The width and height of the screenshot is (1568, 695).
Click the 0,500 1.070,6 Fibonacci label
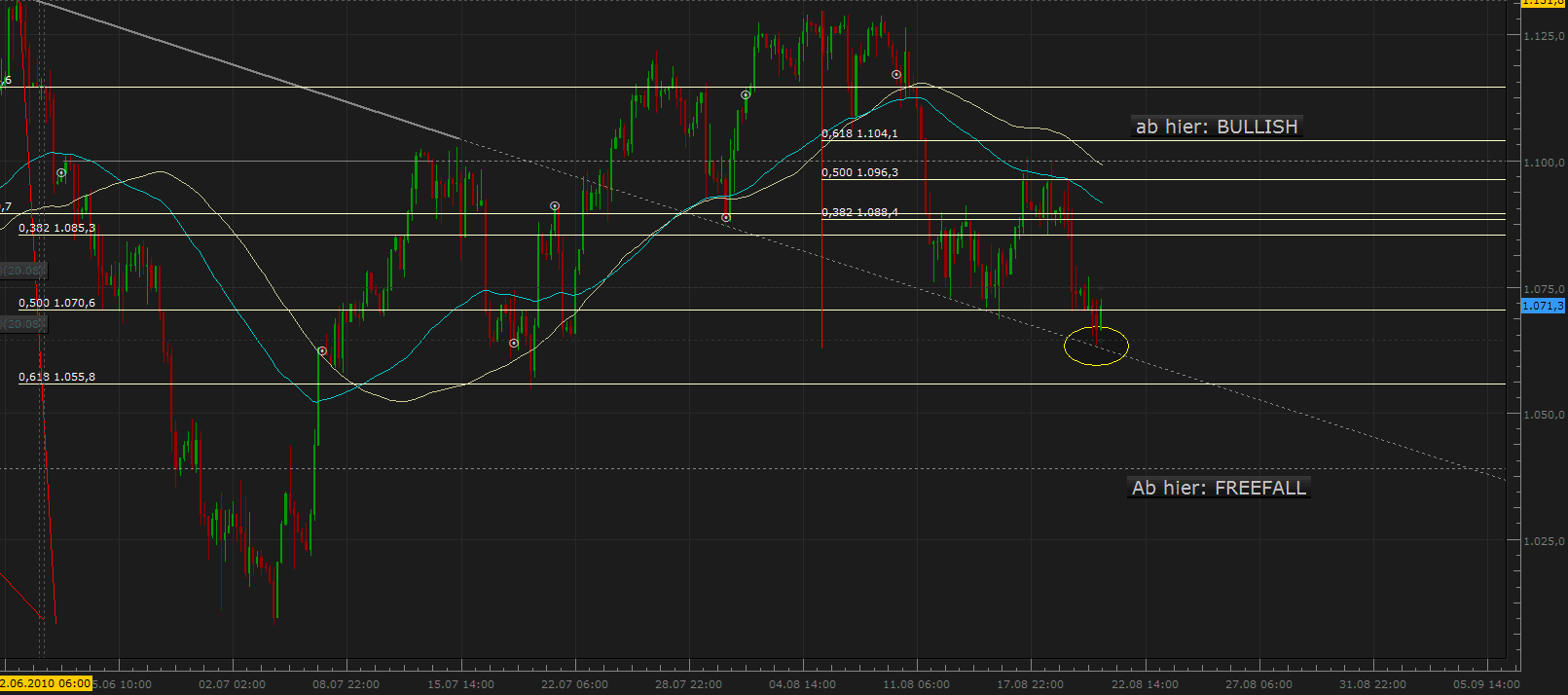point(56,303)
